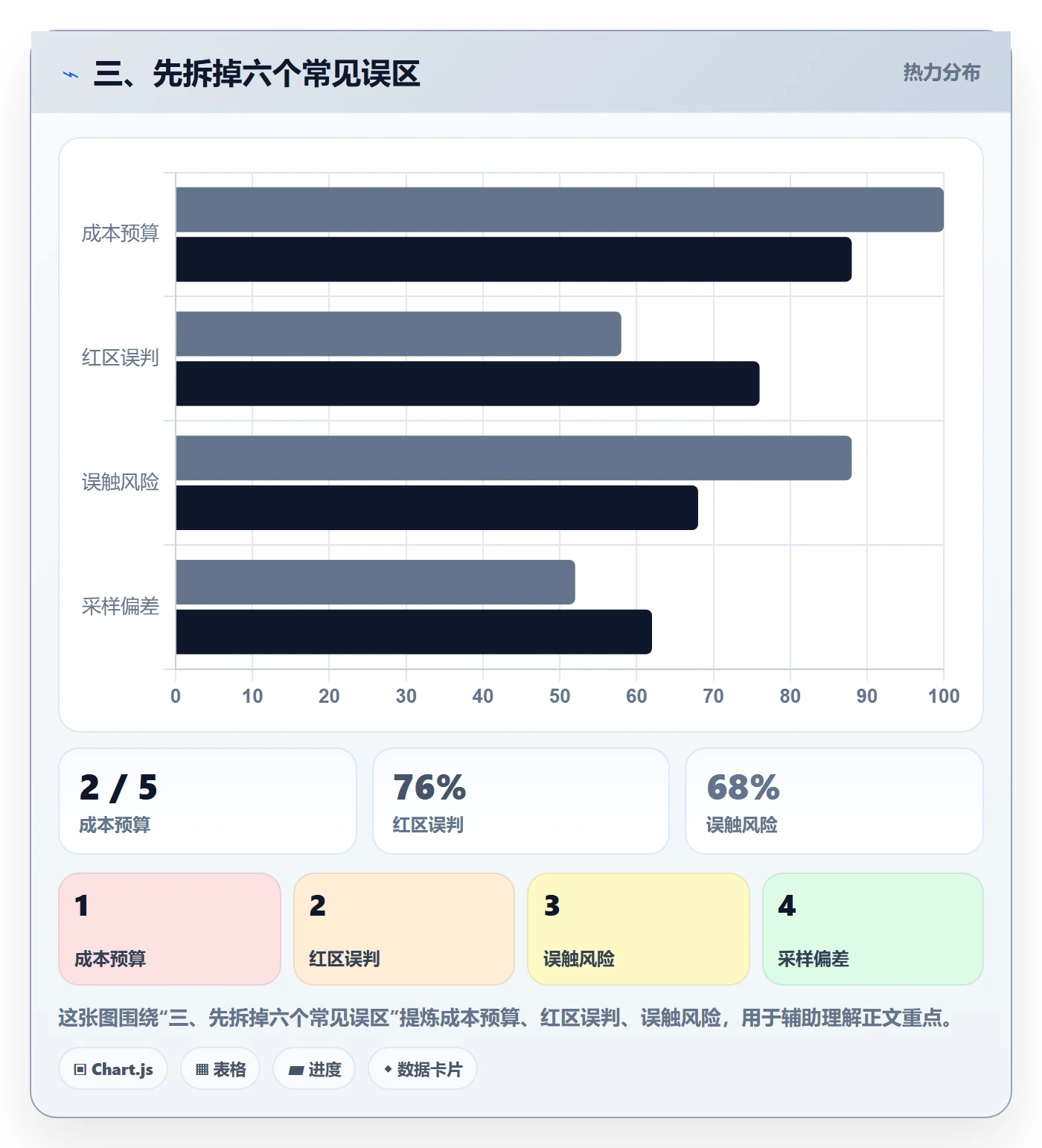1042x1148 pixels.
Task: Click the 热力分布 label in header
Action: (942, 72)
